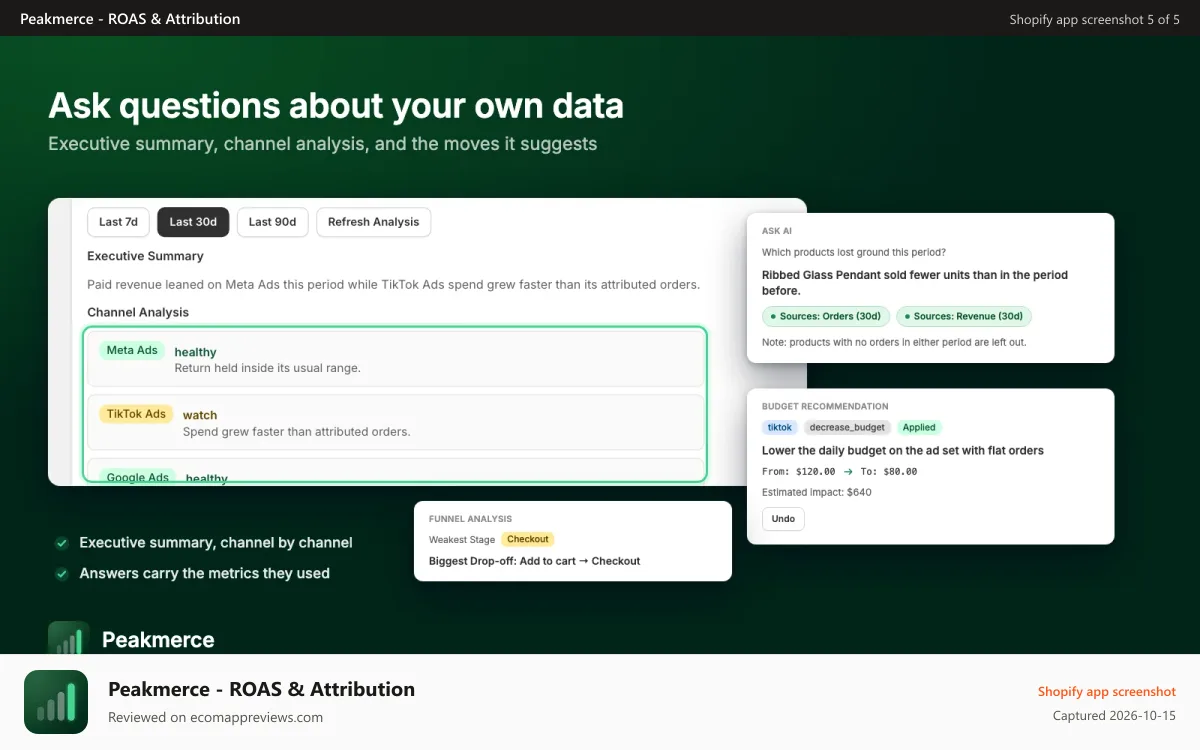The width and height of the screenshot is (1200, 750).
Task: Click the arrow between $120.00 and $80.00
Action: pyautogui.click(x=848, y=471)
